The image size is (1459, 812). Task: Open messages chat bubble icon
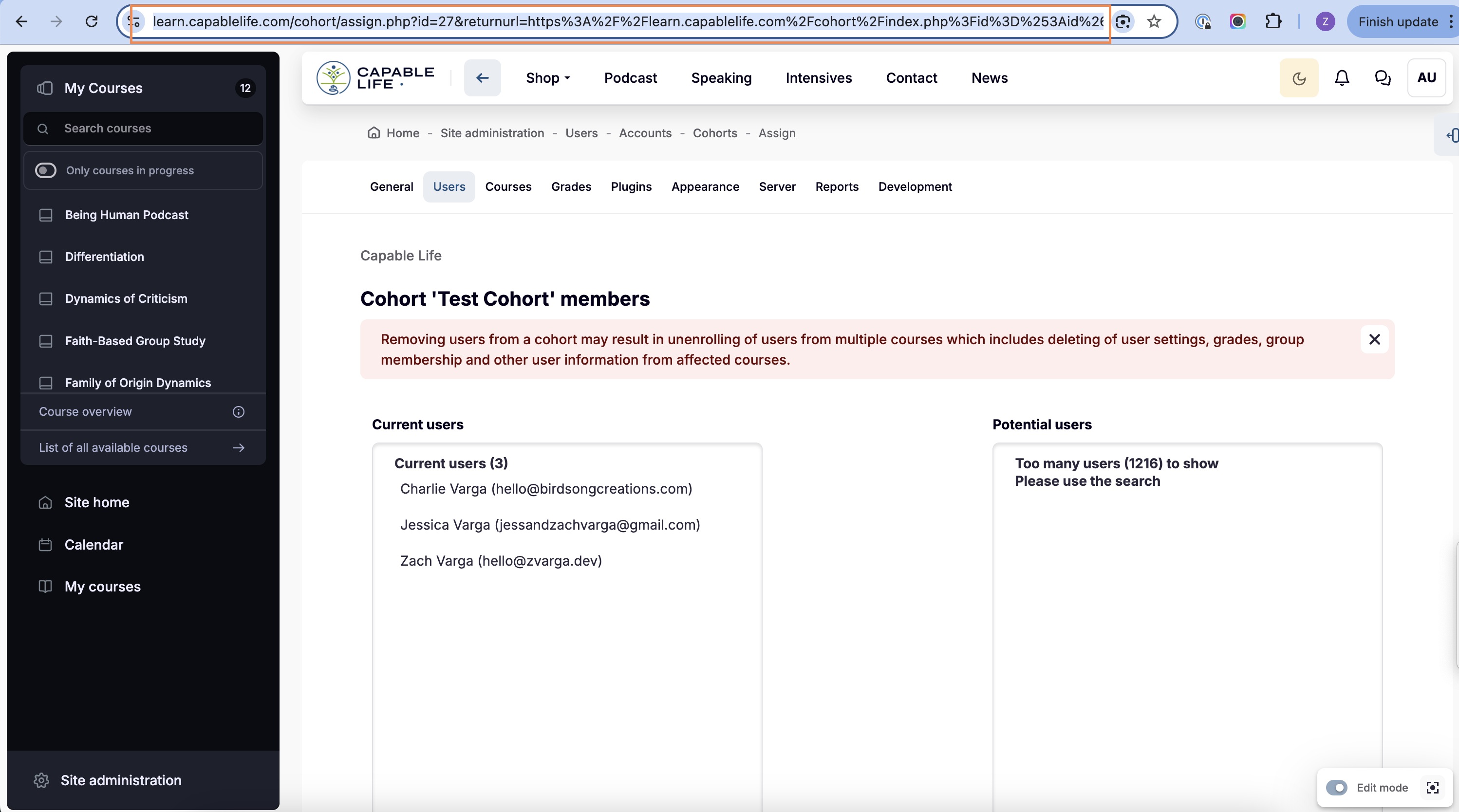point(1383,78)
